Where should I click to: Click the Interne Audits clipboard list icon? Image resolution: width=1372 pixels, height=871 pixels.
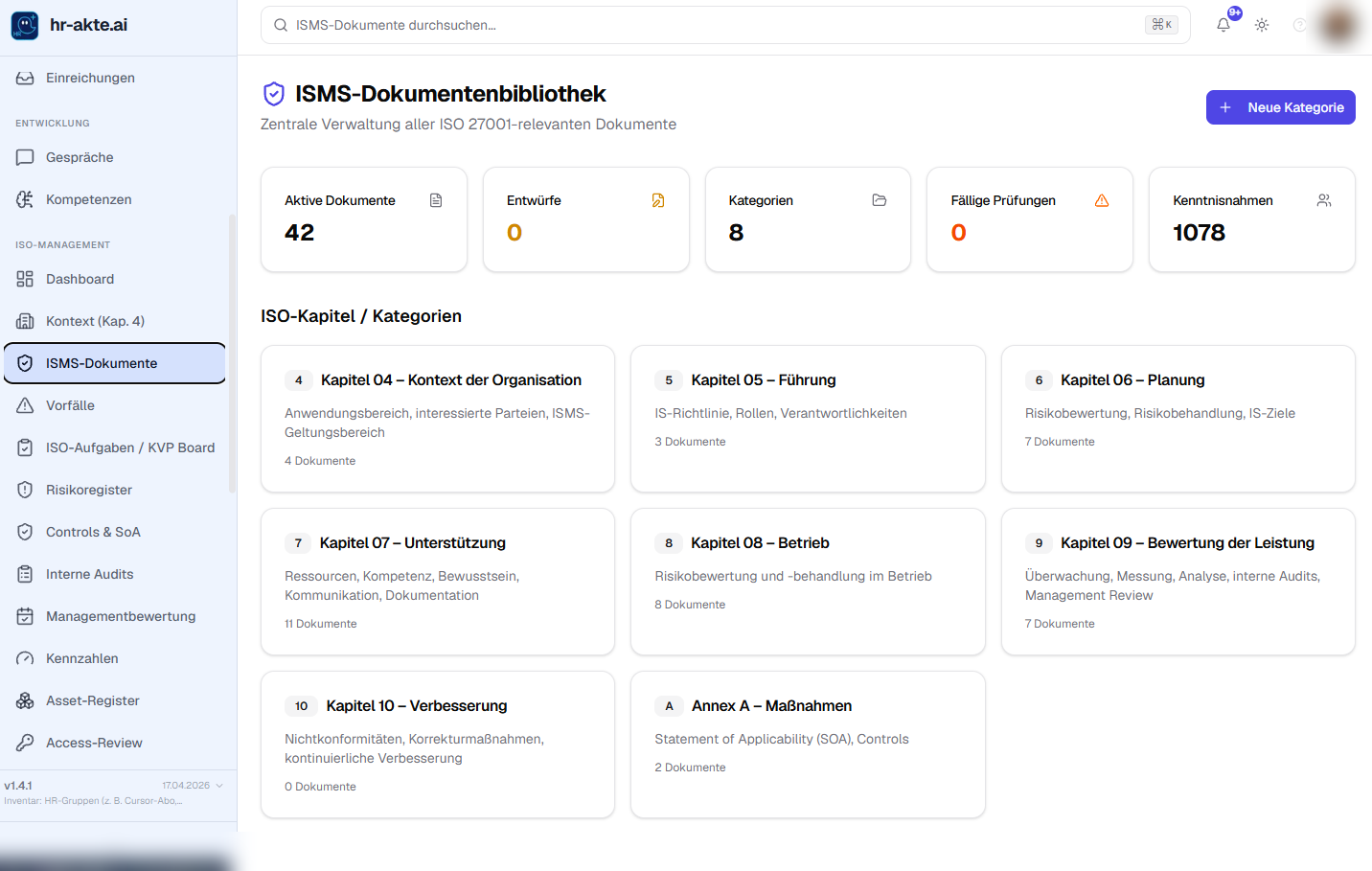(25, 574)
